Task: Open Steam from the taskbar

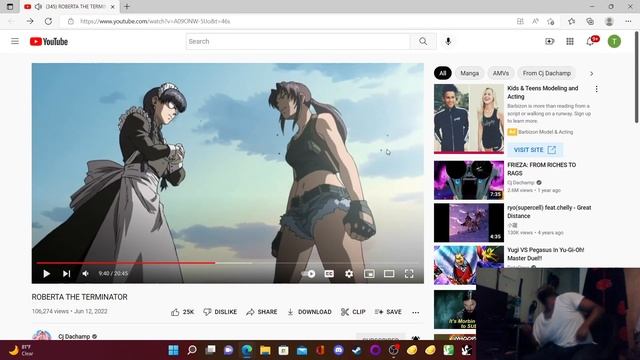Action: tap(357, 350)
